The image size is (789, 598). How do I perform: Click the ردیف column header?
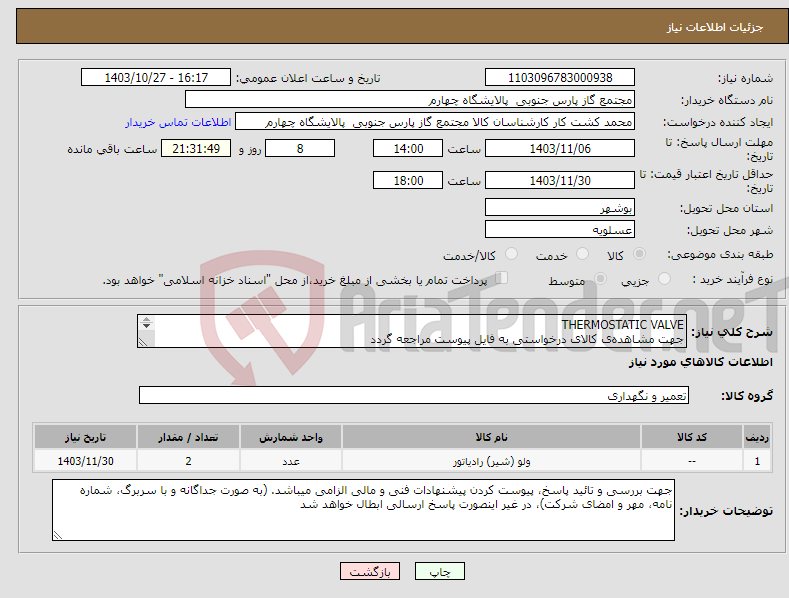point(757,437)
